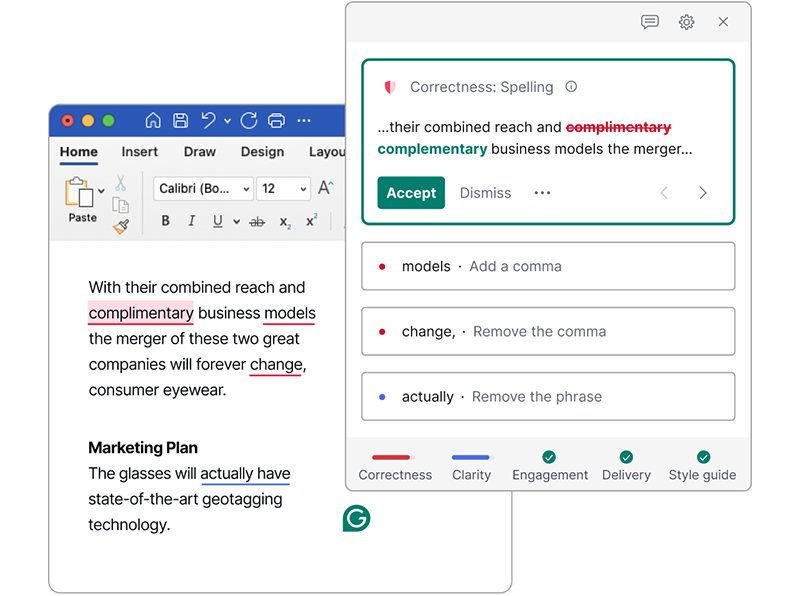Click the Copy icon
This screenshot has height=596, width=800.
tap(120, 205)
